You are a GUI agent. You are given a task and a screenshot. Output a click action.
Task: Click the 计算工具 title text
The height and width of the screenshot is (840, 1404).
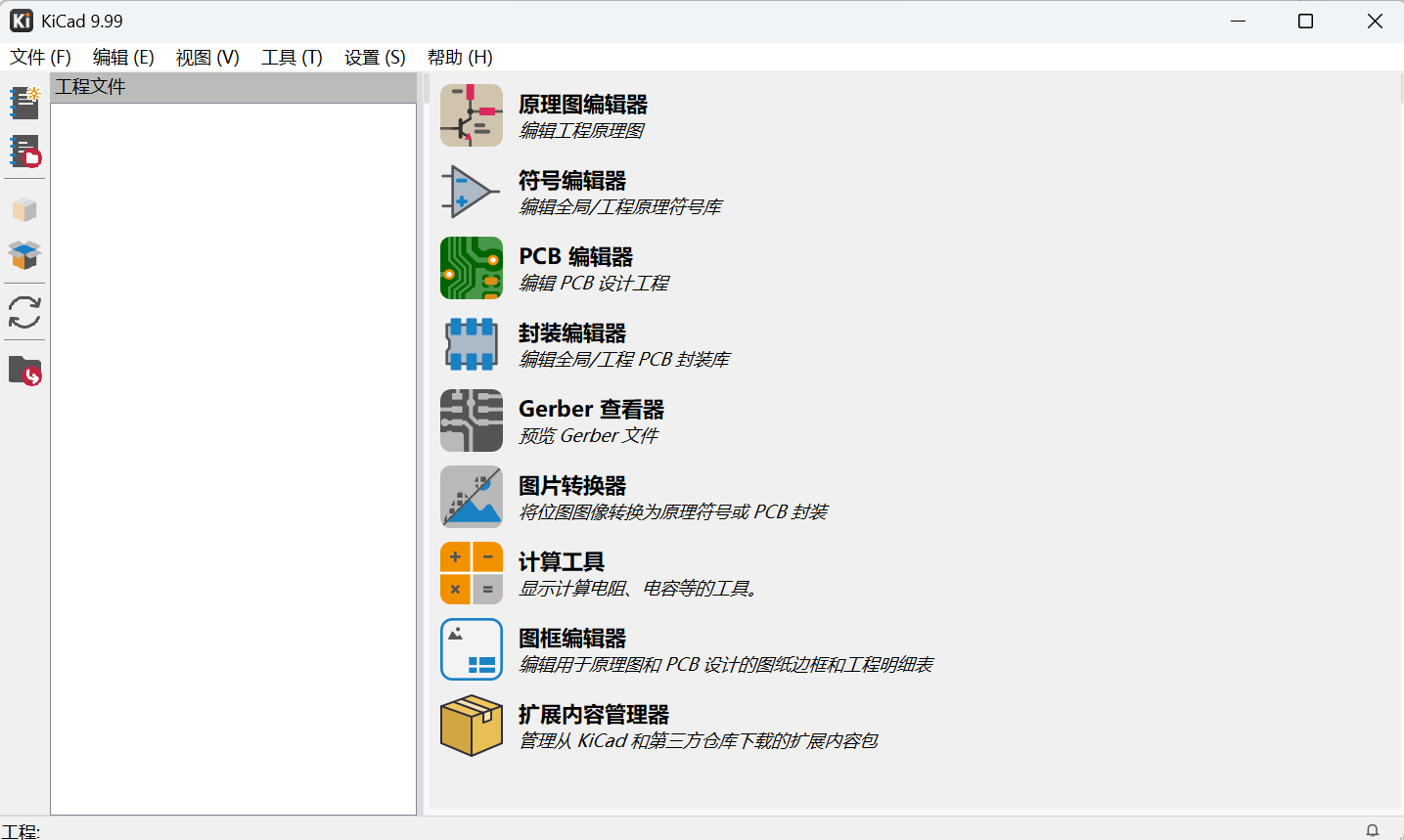click(562, 562)
